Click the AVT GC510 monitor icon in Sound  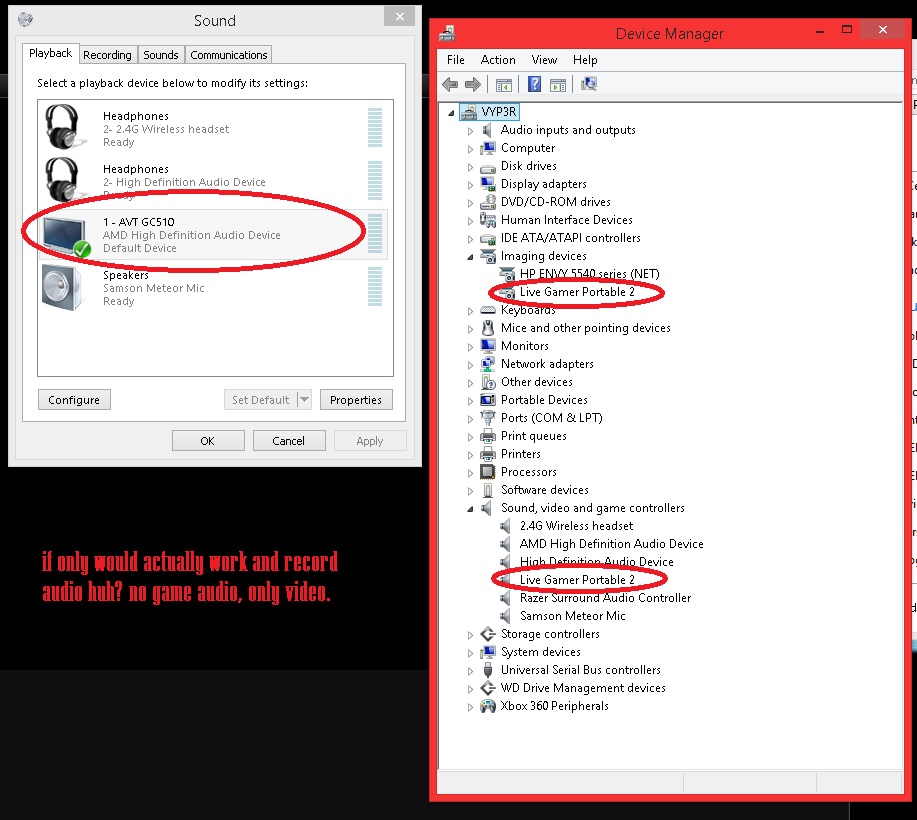coord(66,236)
